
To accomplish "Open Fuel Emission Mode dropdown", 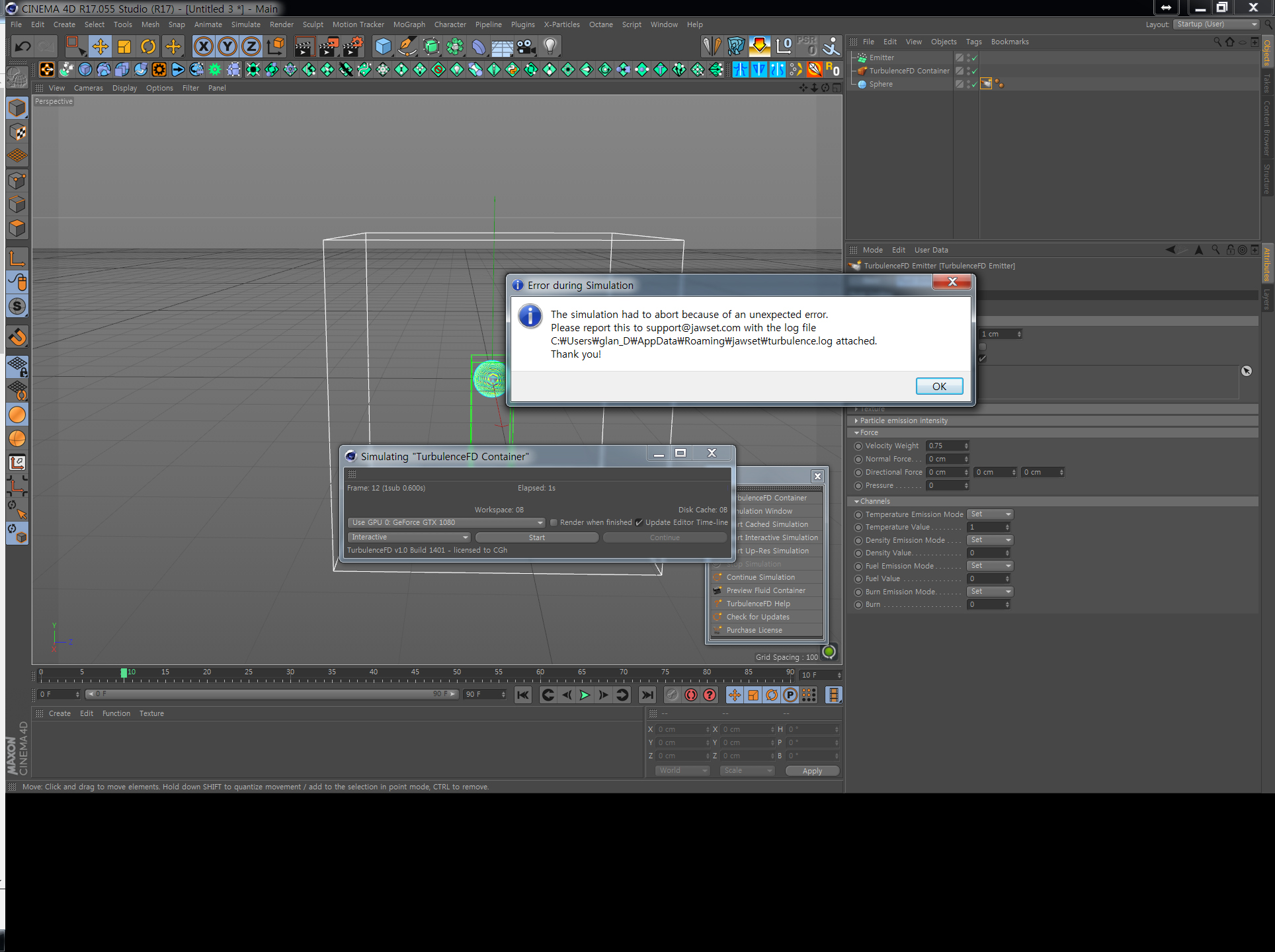I will pyautogui.click(x=990, y=566).
